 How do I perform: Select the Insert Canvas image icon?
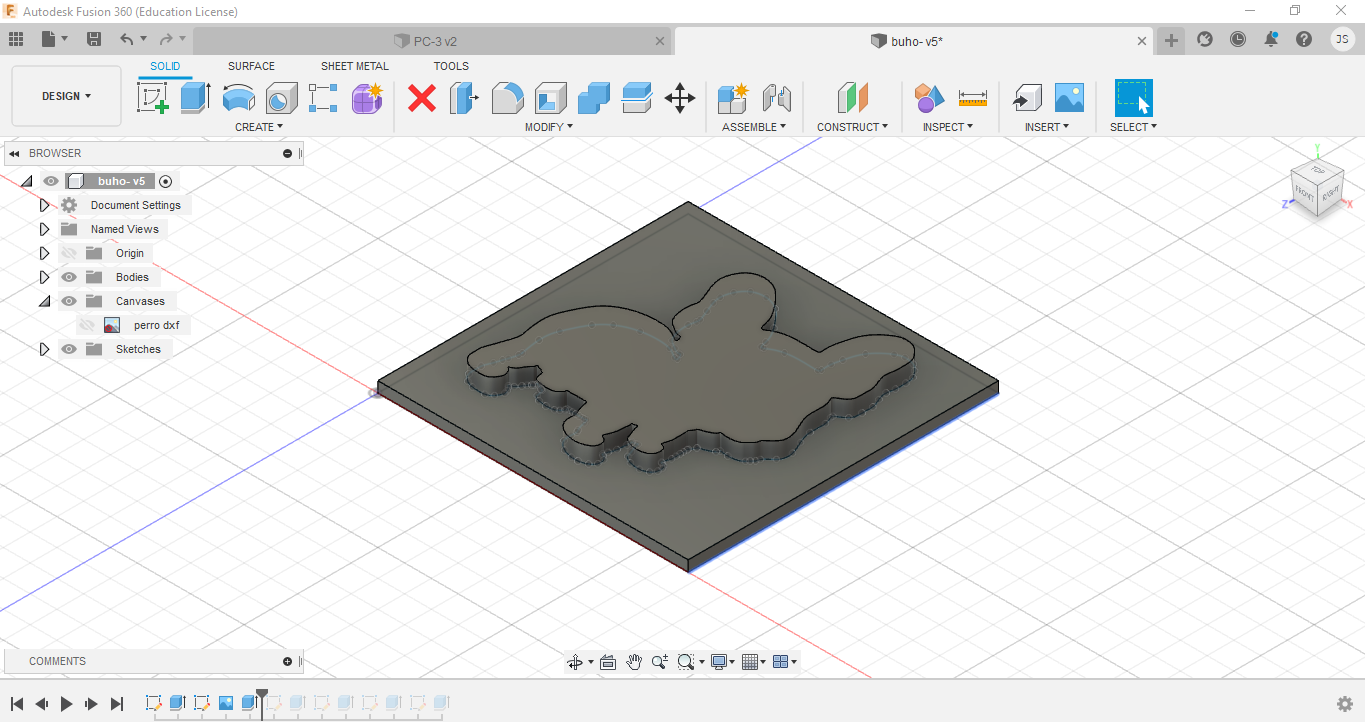click(x=1069, y=98)
